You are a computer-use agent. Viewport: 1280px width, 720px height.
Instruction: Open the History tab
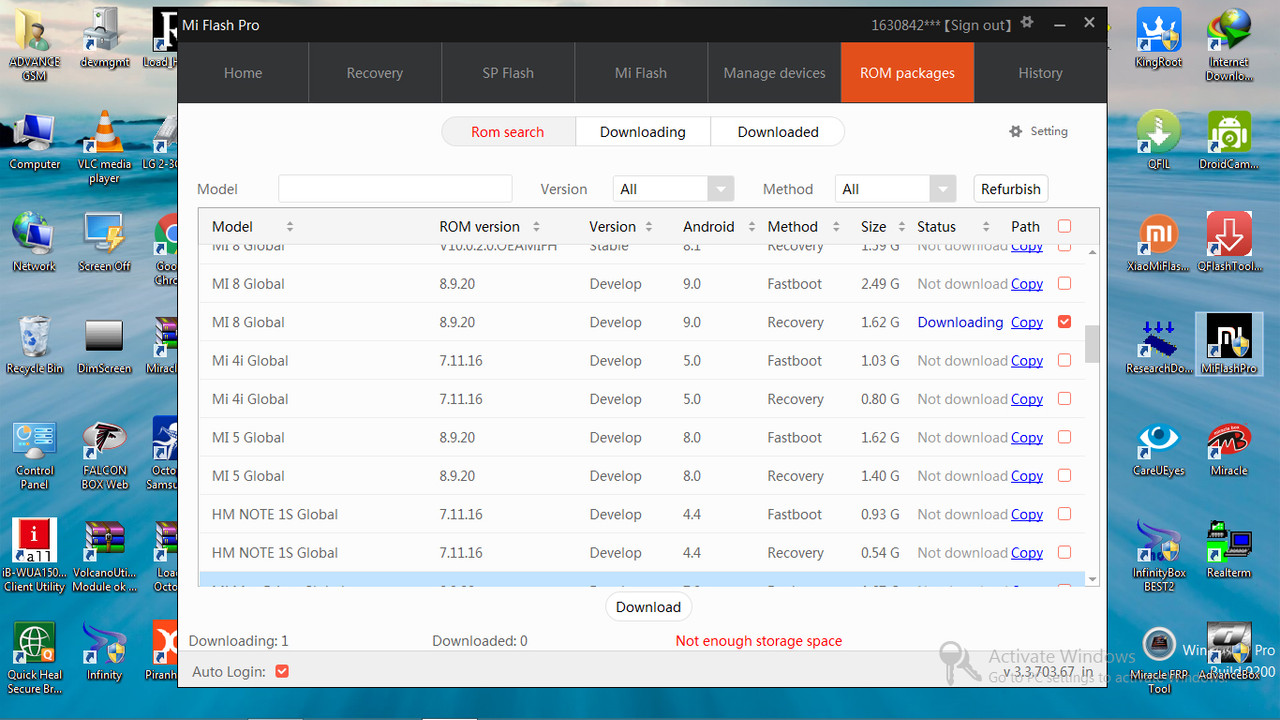pyautogui.click(x=1040, y=73)
